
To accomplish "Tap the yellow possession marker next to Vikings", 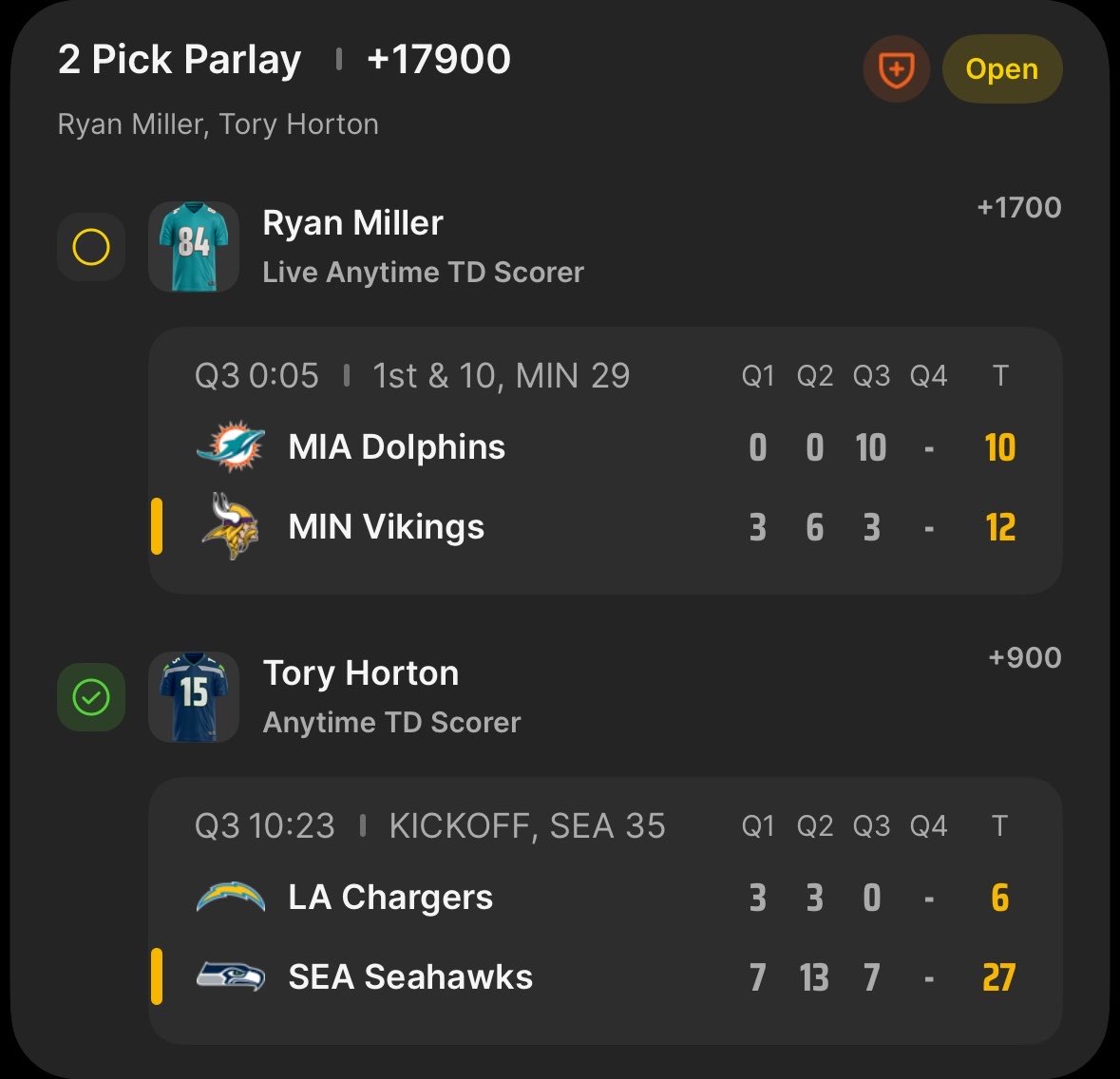I will click(x=157, y=526).
